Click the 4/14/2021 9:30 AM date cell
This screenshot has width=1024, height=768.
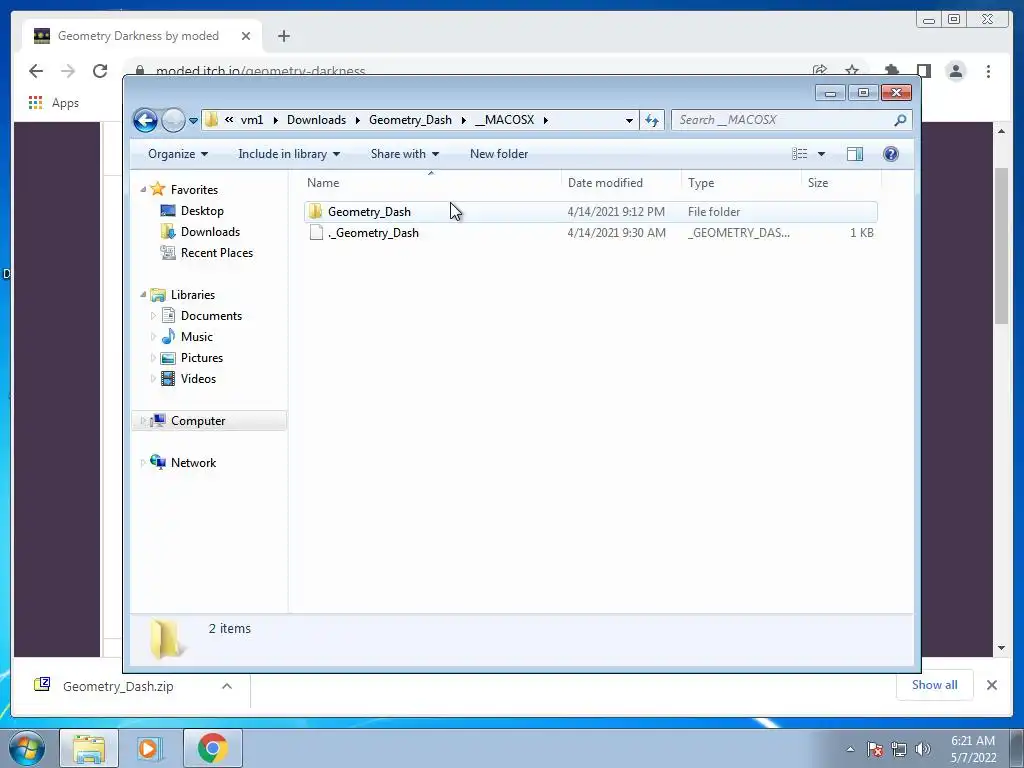coord(616,232)
